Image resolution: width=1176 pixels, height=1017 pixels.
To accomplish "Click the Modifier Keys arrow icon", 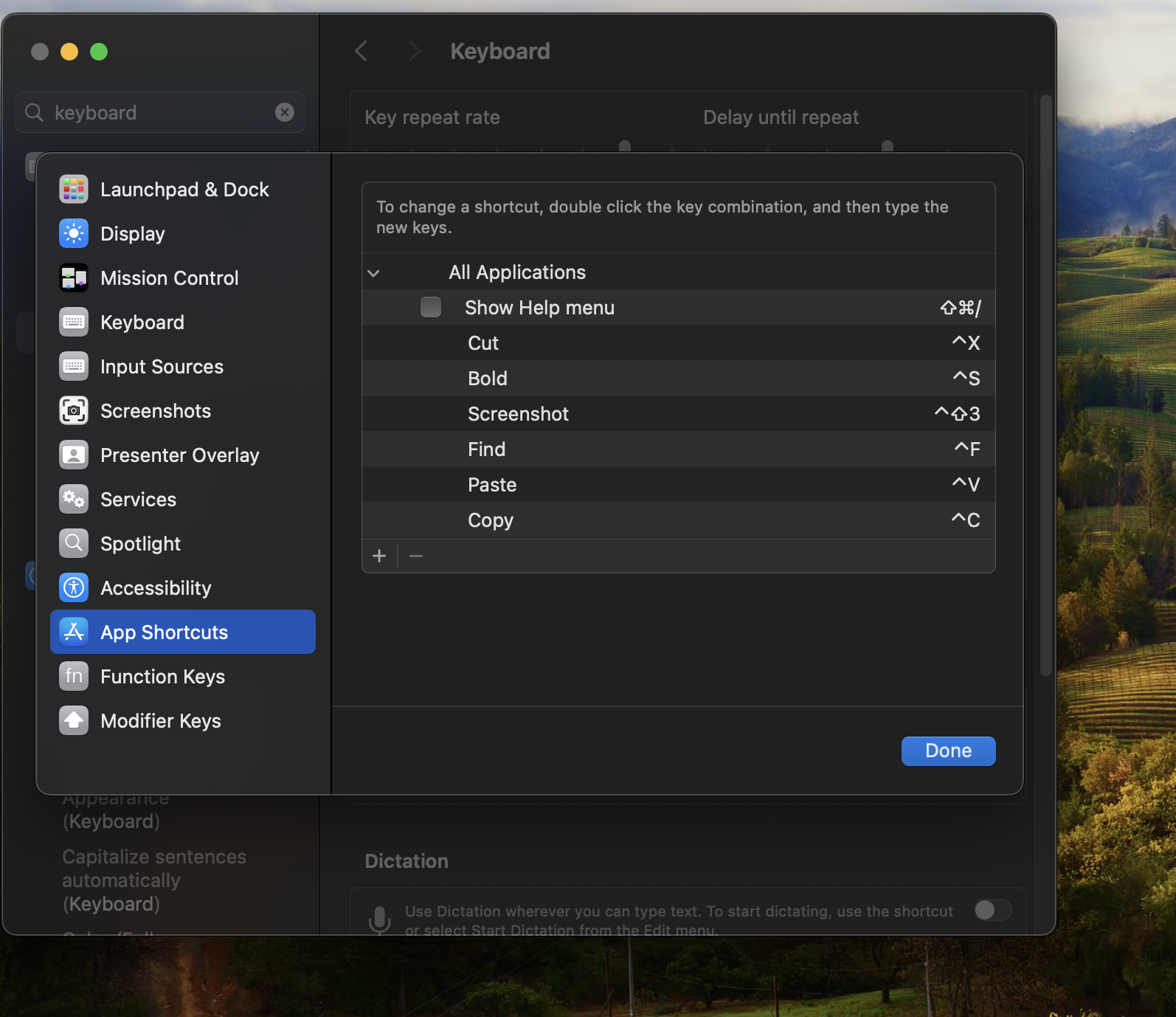I will 74,720.
